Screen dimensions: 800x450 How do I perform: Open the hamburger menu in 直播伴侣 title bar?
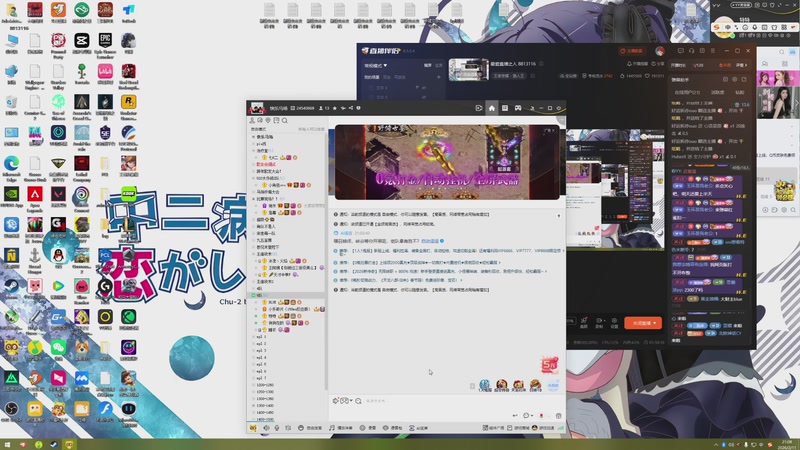tap(713, 51)
